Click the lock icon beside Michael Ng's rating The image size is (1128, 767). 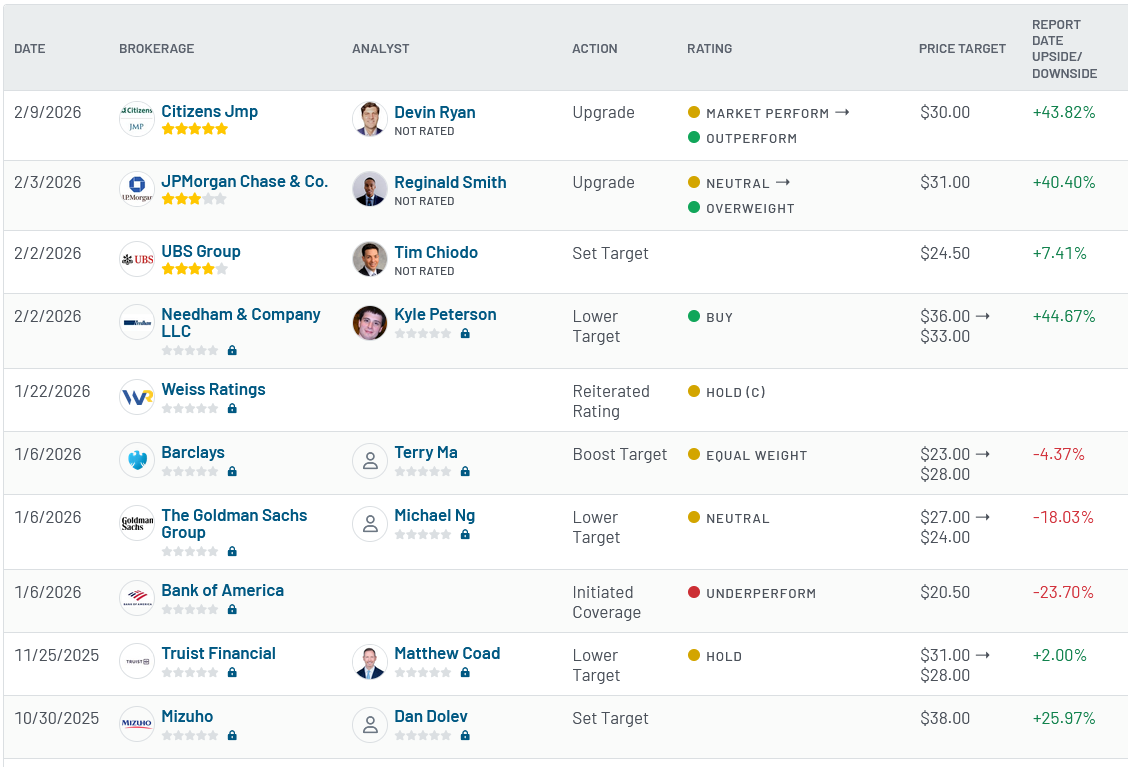click(465, 535)
